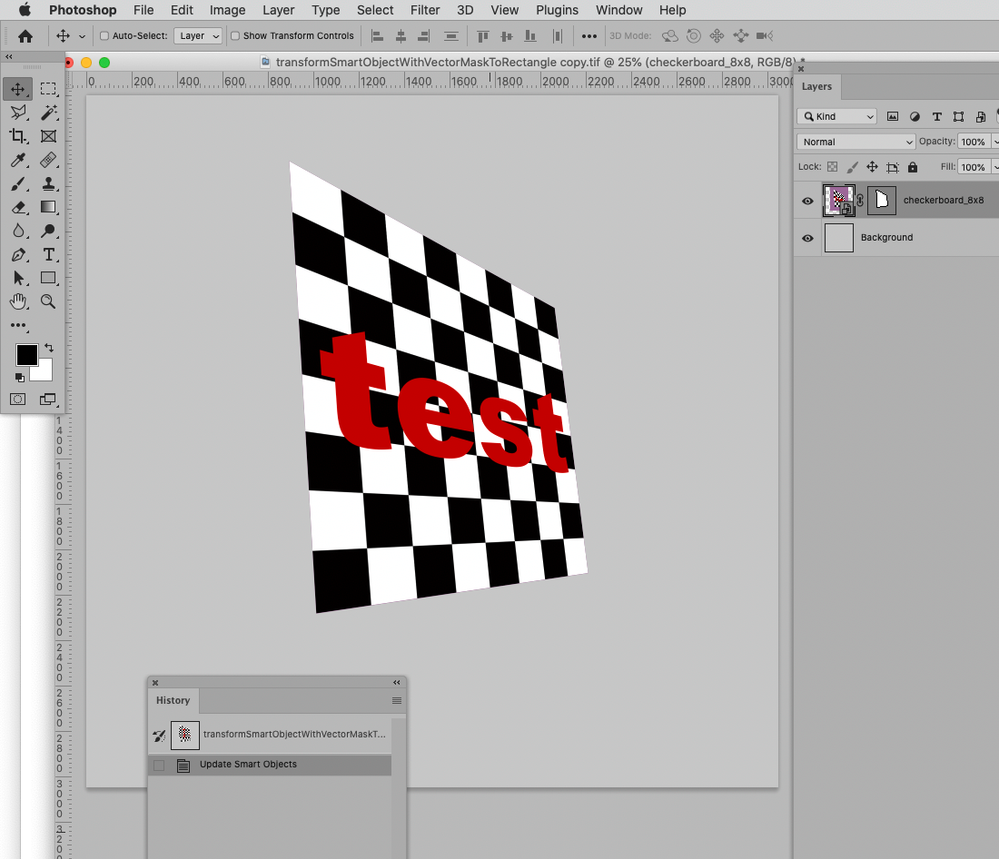Open more align options ellipsis
The width and height of the screenshot is (999, 859).
click(x=589, y=36)
